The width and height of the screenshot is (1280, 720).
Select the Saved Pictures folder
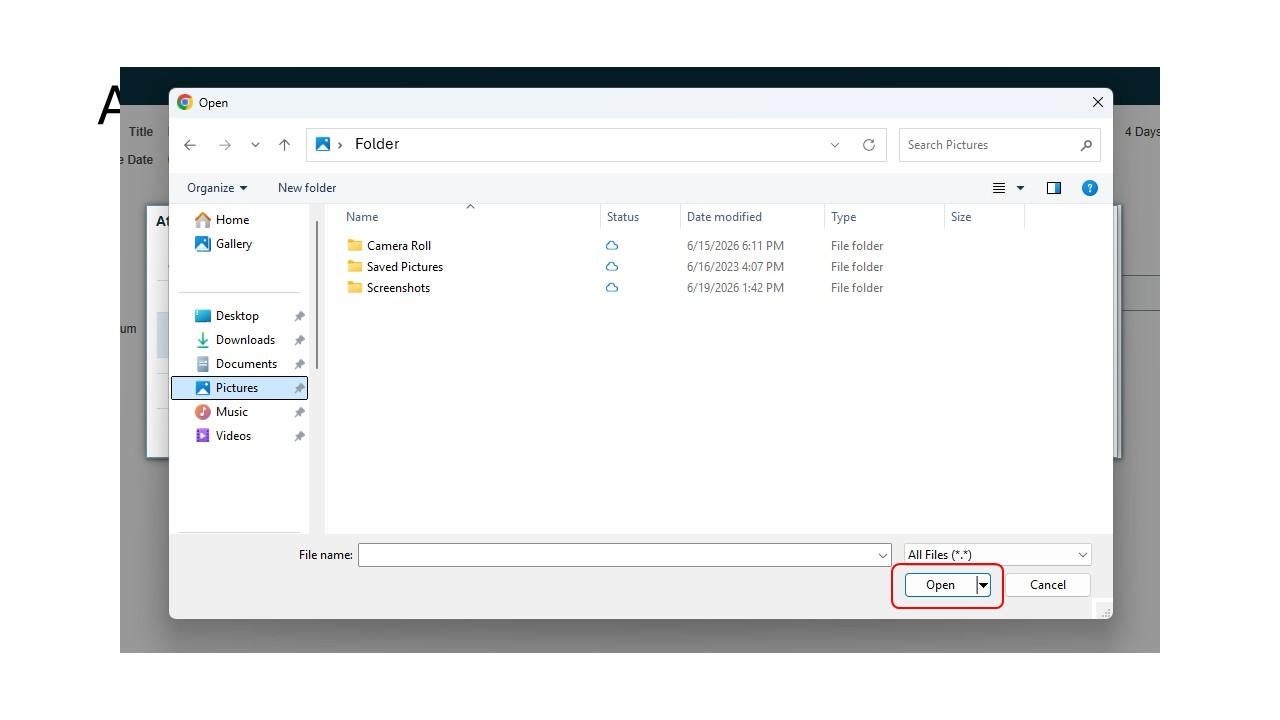coord(405,267)
